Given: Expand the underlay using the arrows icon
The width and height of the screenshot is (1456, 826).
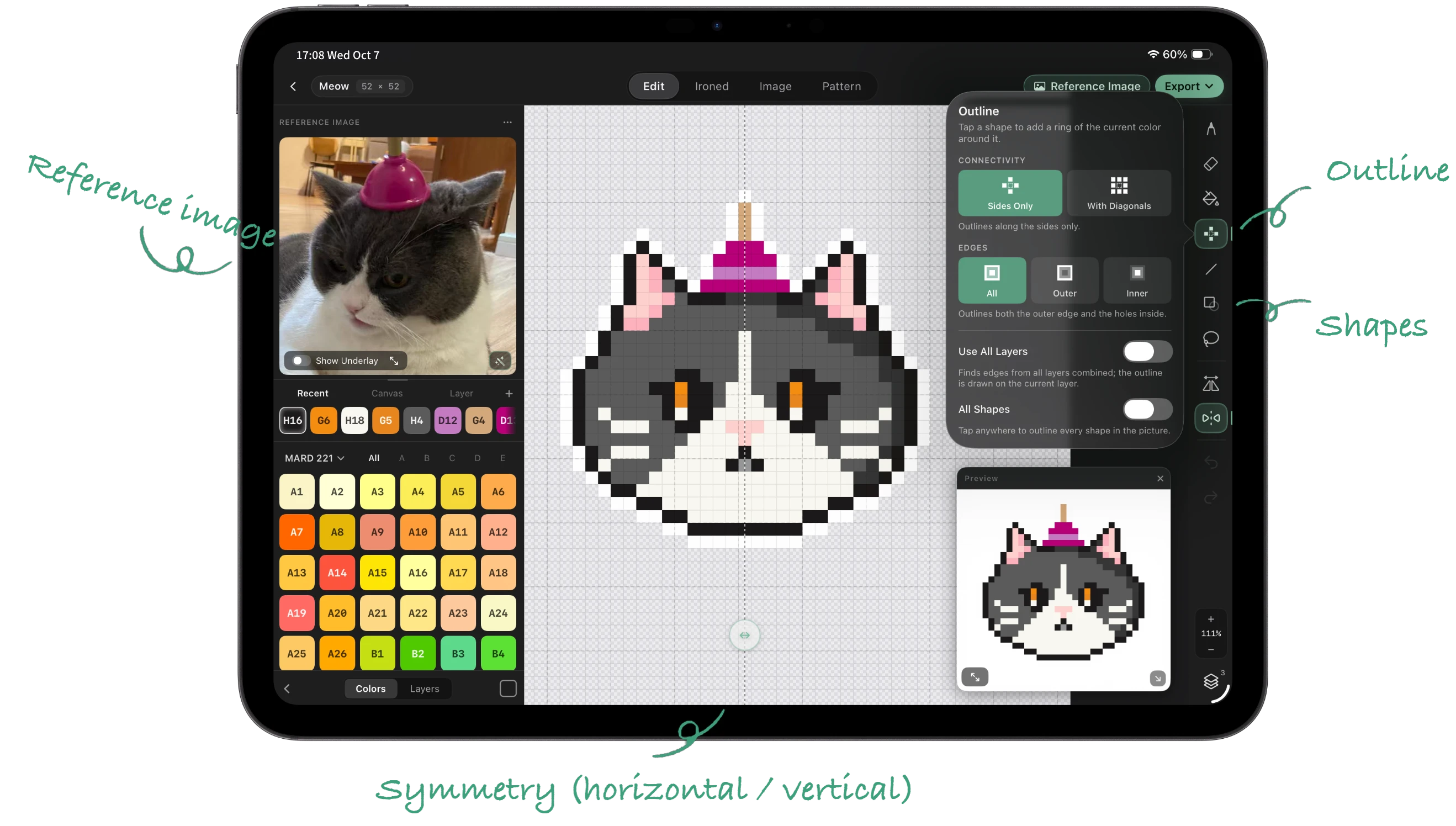Looking at the screenshot, I should [394, 361].
